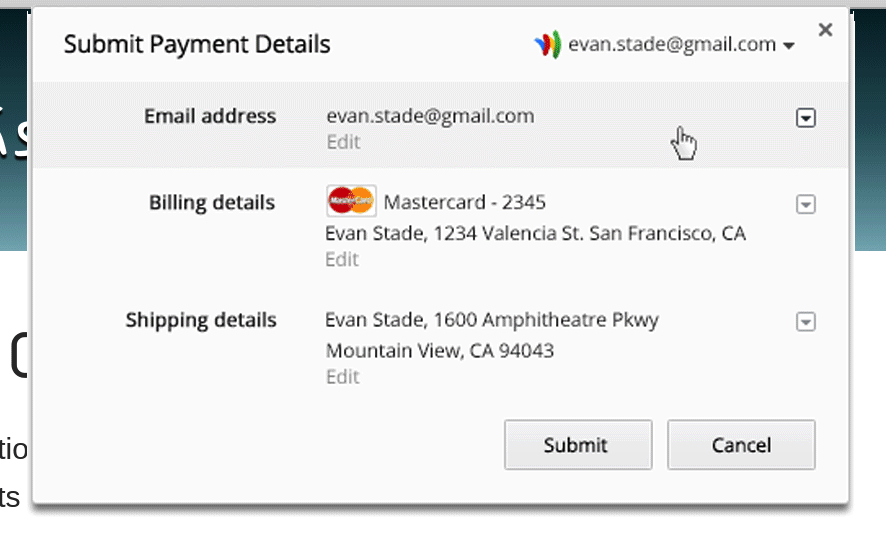Click Edit under the email address
886x533 pixels.
point(343,142)
